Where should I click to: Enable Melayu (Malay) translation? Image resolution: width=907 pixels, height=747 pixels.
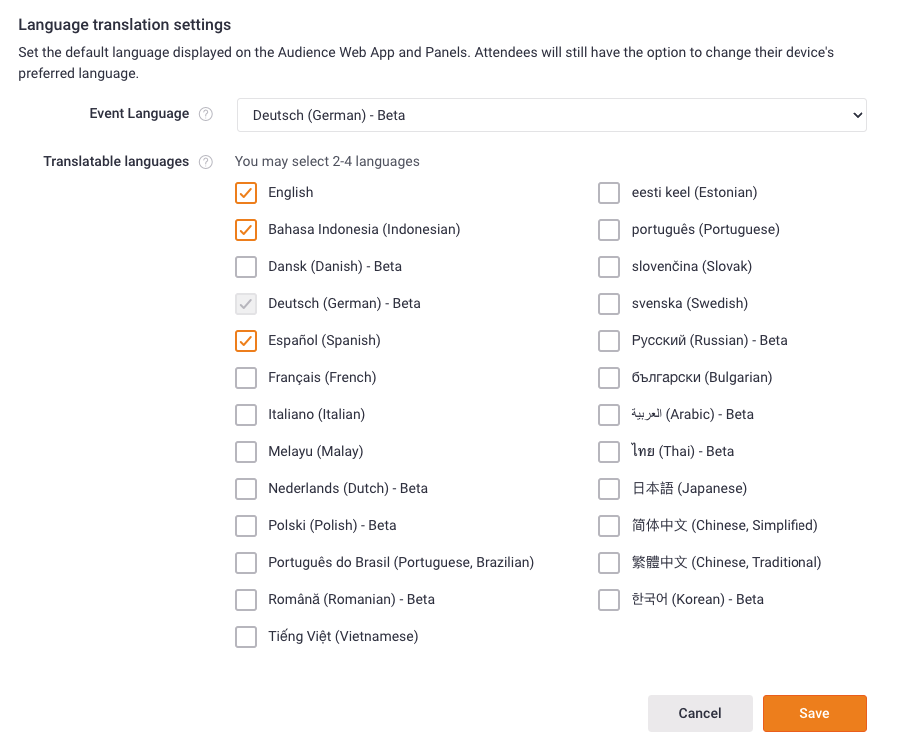coord(246,451)
